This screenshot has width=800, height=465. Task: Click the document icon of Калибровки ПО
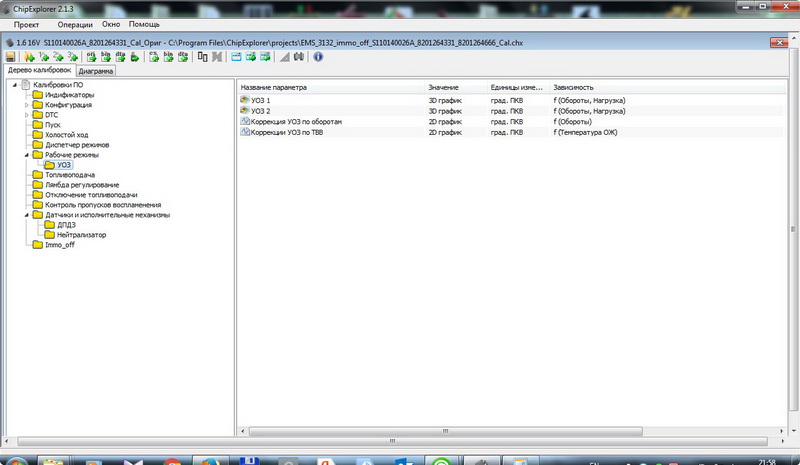25,85
